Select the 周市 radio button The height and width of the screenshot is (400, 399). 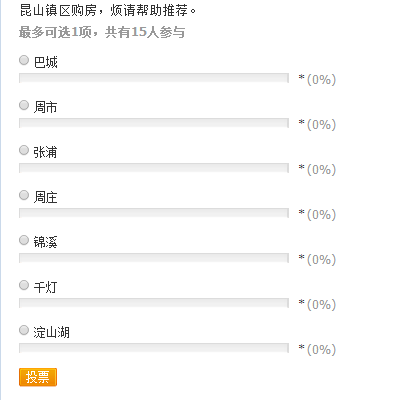[x=24, y=105]
